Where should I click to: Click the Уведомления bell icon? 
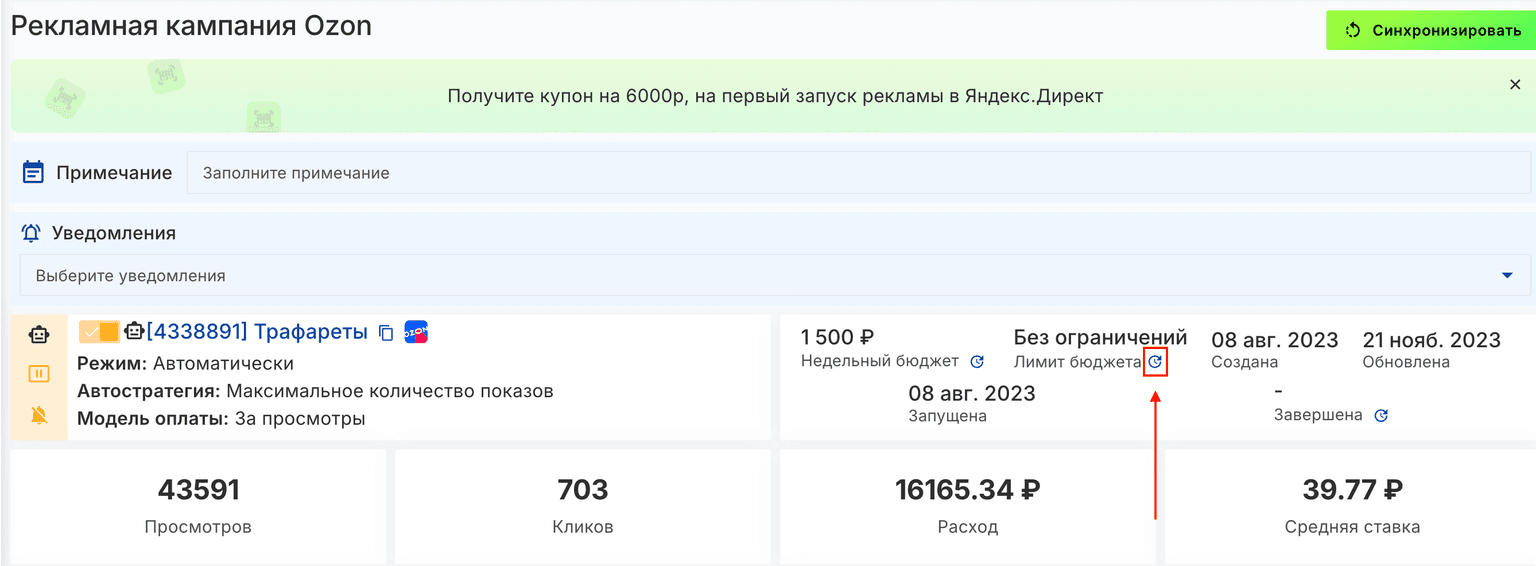point(31,233)
